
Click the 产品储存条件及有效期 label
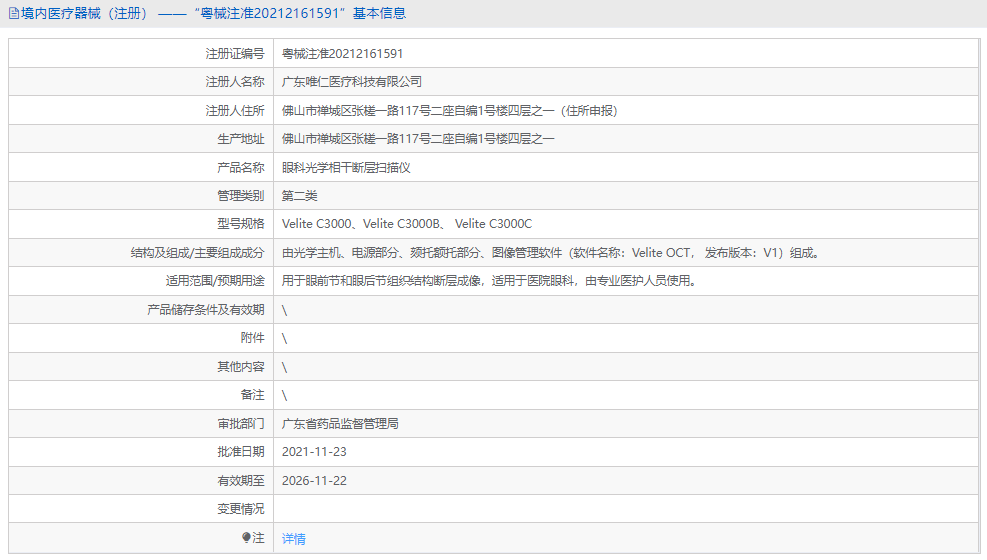206,310
